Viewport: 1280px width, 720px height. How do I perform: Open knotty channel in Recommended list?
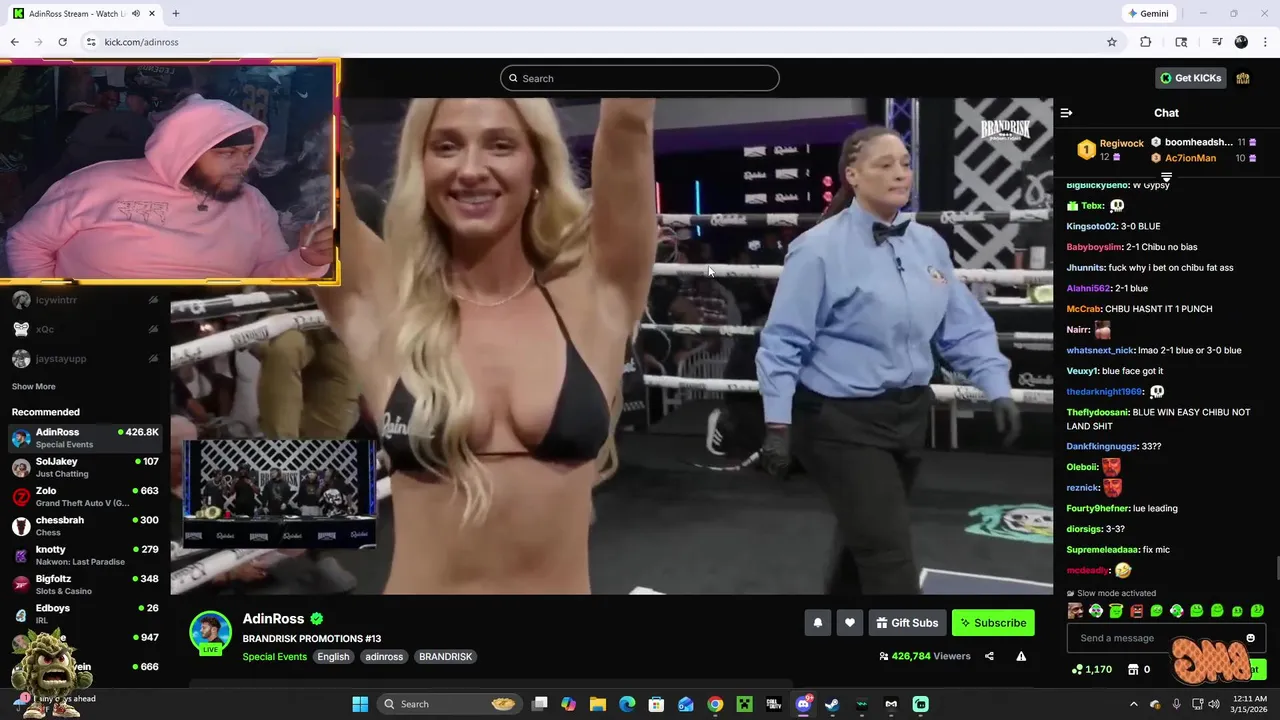pyautogui.click(x=85, y=555)
